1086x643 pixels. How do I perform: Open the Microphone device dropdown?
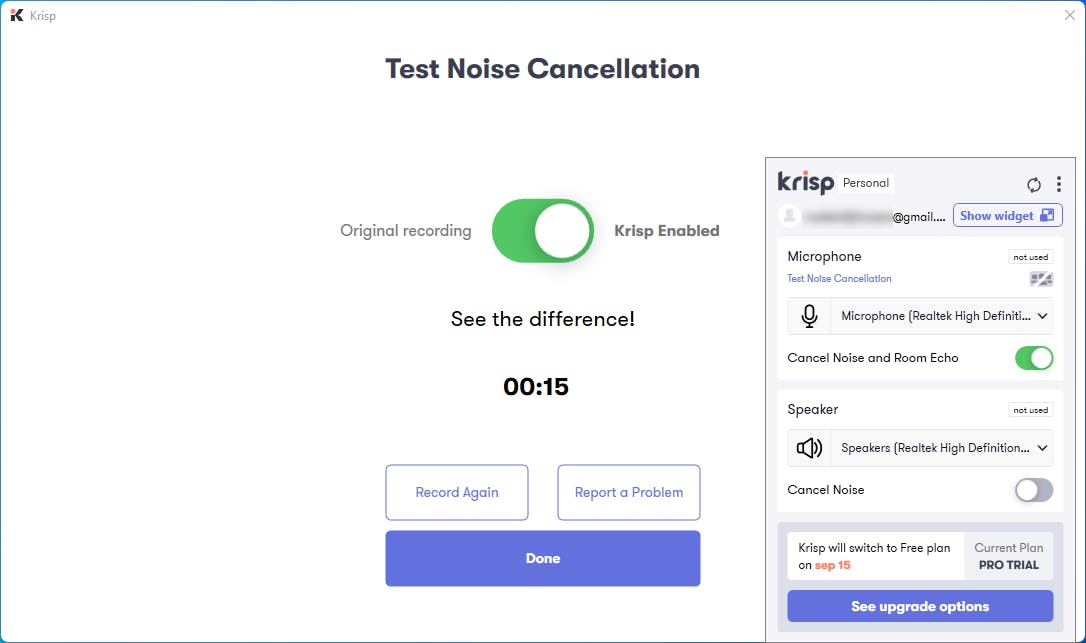[942, 316]
